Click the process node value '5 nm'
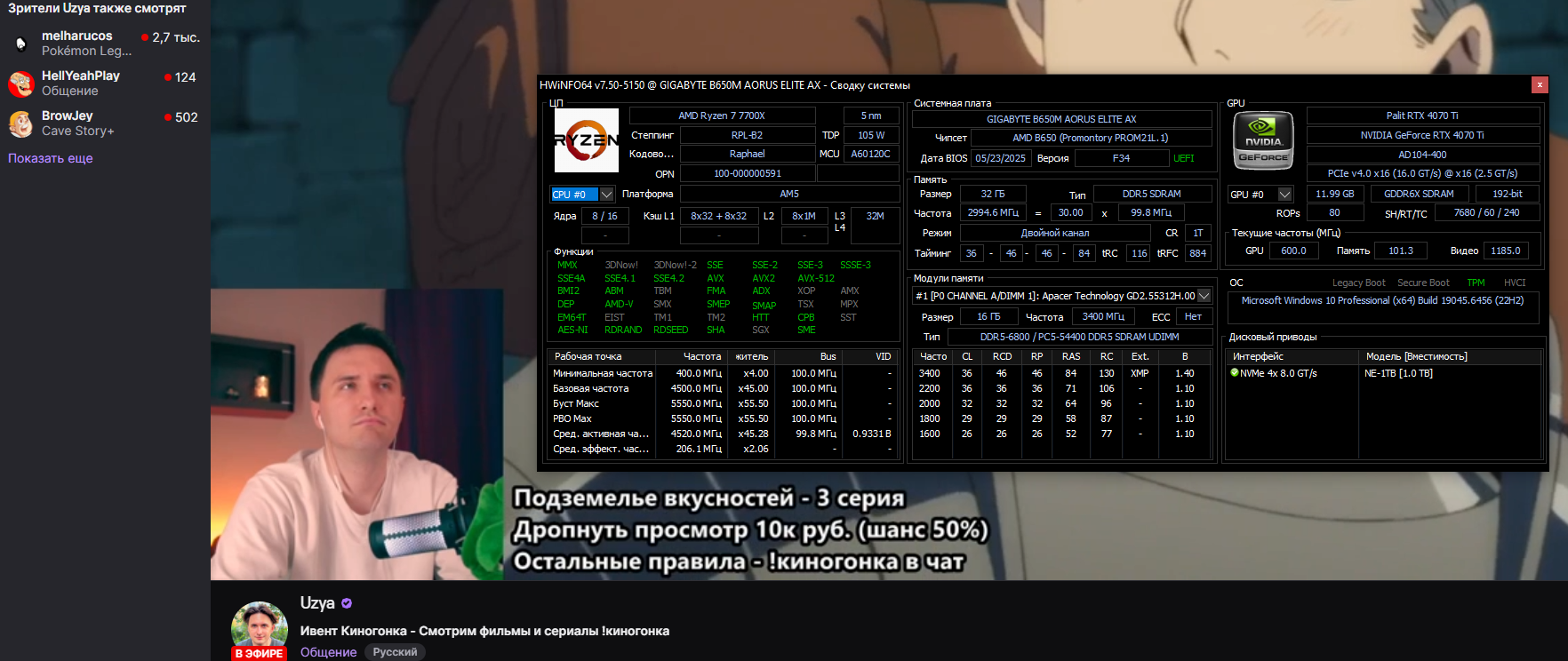This screenshot has height=661, width=1568. coord(871,115)
